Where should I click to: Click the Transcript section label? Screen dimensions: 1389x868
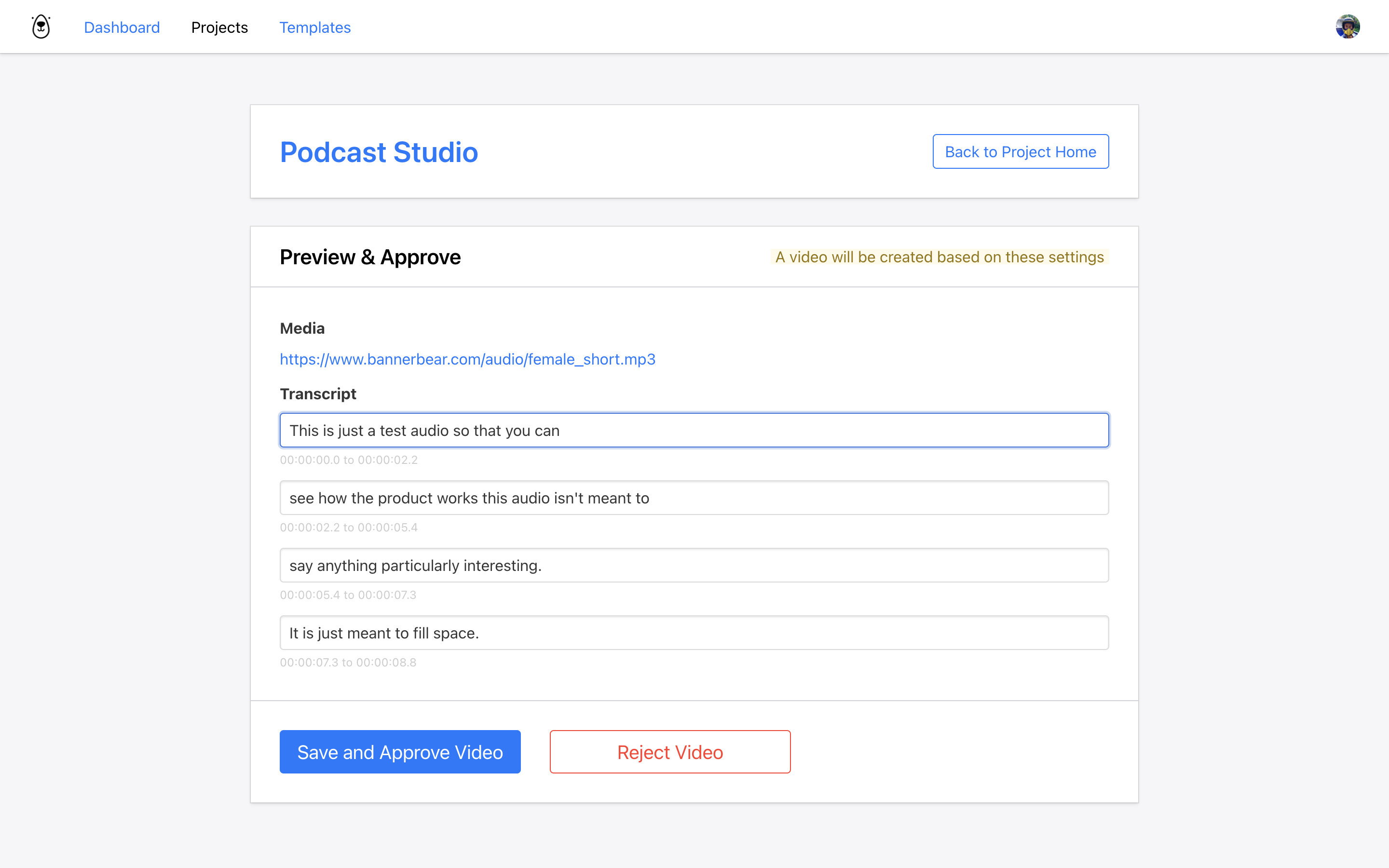click(x=318, y=394)
